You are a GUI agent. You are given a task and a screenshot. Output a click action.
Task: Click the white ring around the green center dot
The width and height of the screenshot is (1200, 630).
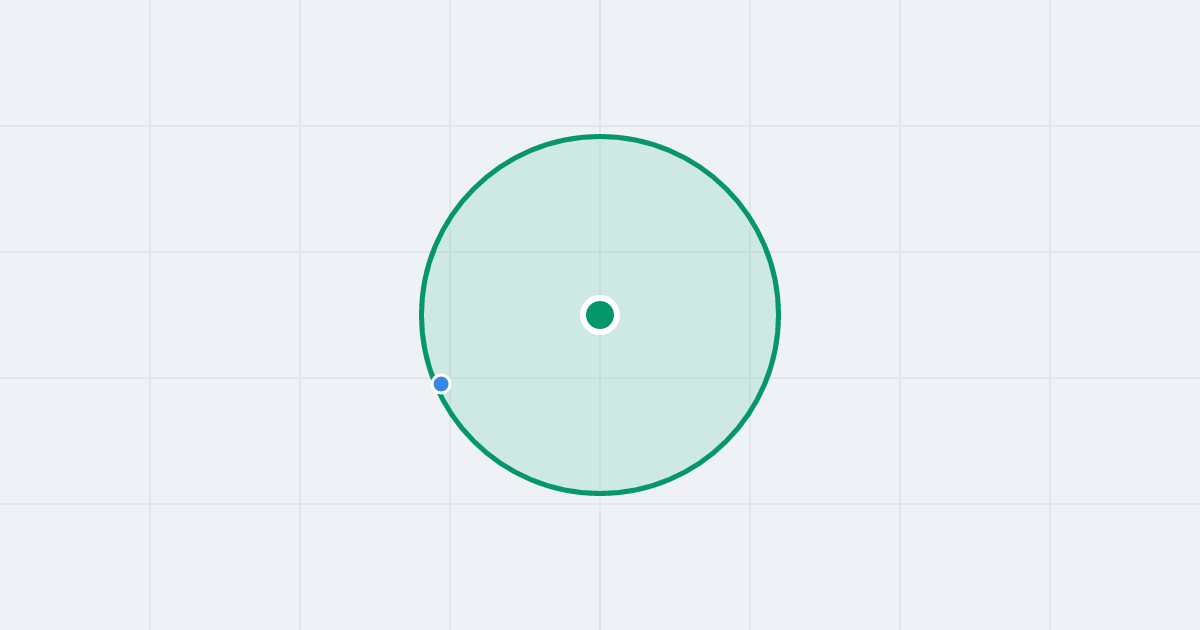click(600, 297)
